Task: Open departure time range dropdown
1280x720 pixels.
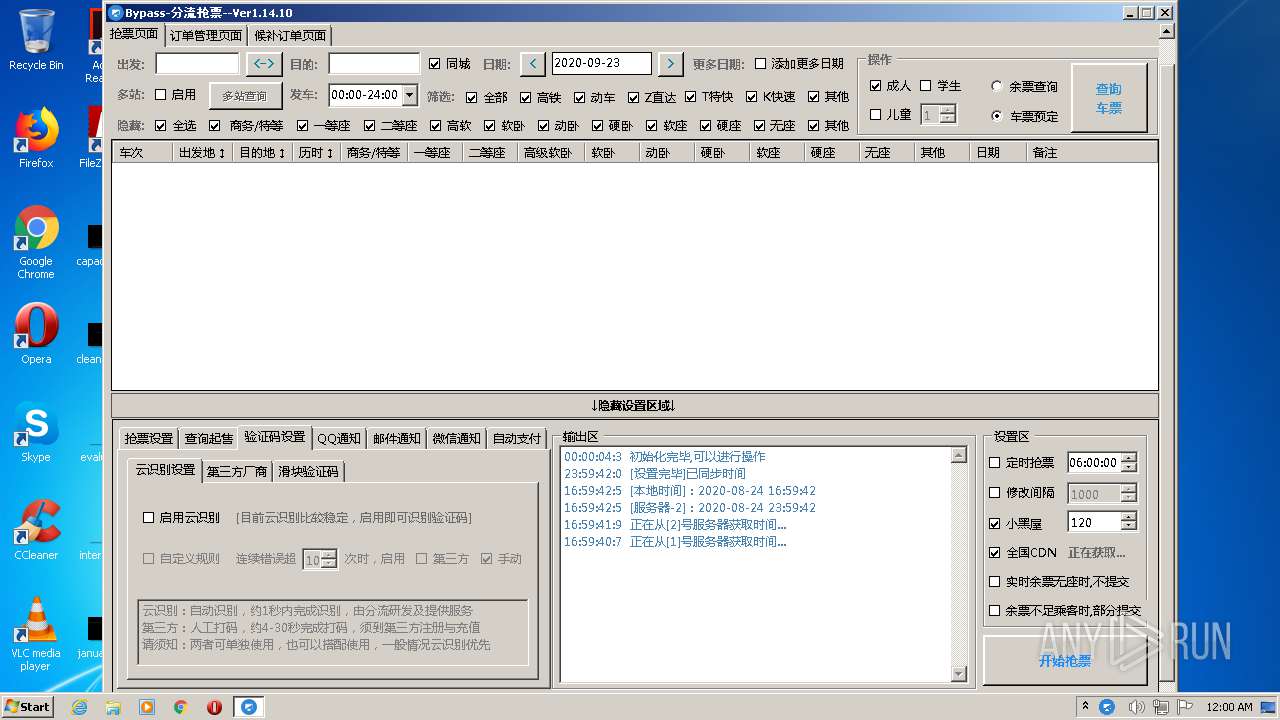Action: point(409,95)
